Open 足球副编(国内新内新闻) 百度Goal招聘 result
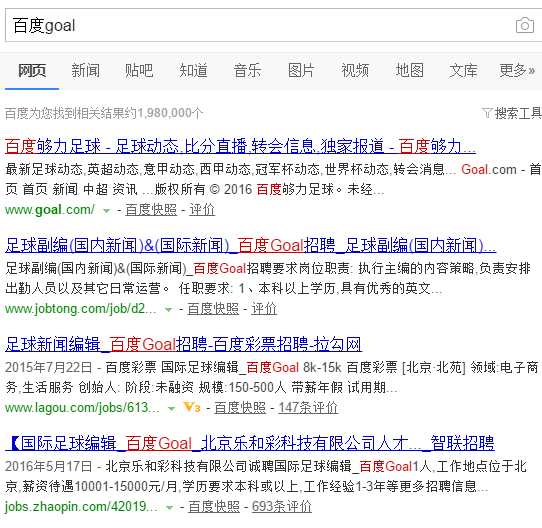 point(251,245)
